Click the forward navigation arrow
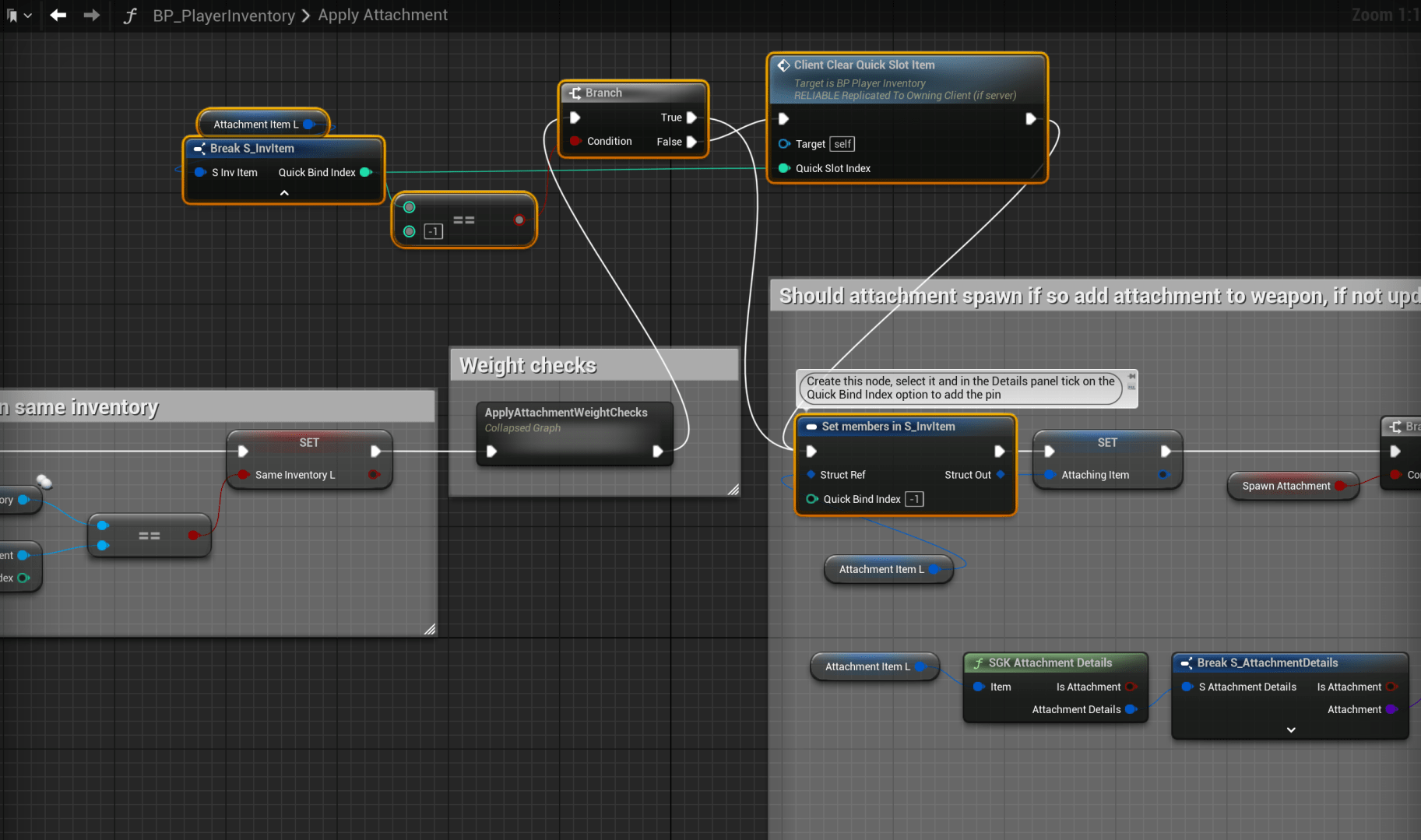1421x840 pixels. pyautogui.click(x=91, y=15)
